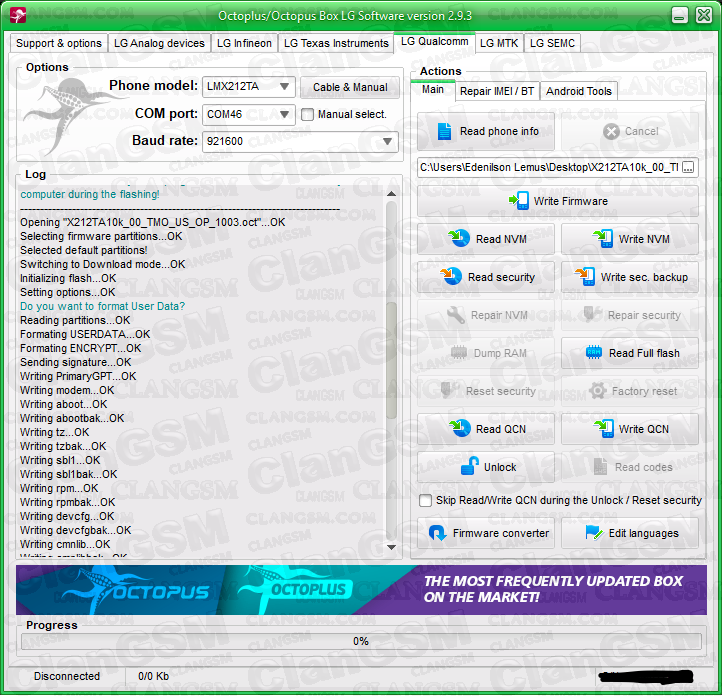This screenshot has width=722, height=696.
Task: Click log line Writing modem...OK
Action: 67,390
